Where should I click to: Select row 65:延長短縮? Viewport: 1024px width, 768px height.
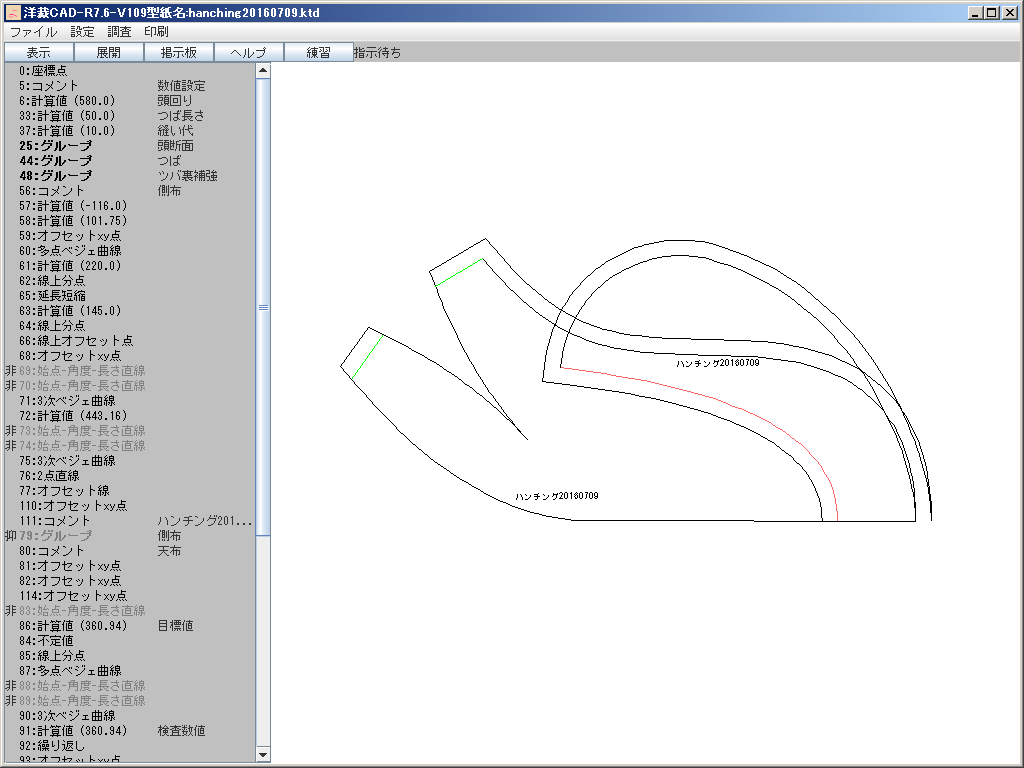[x=130, y=296]
